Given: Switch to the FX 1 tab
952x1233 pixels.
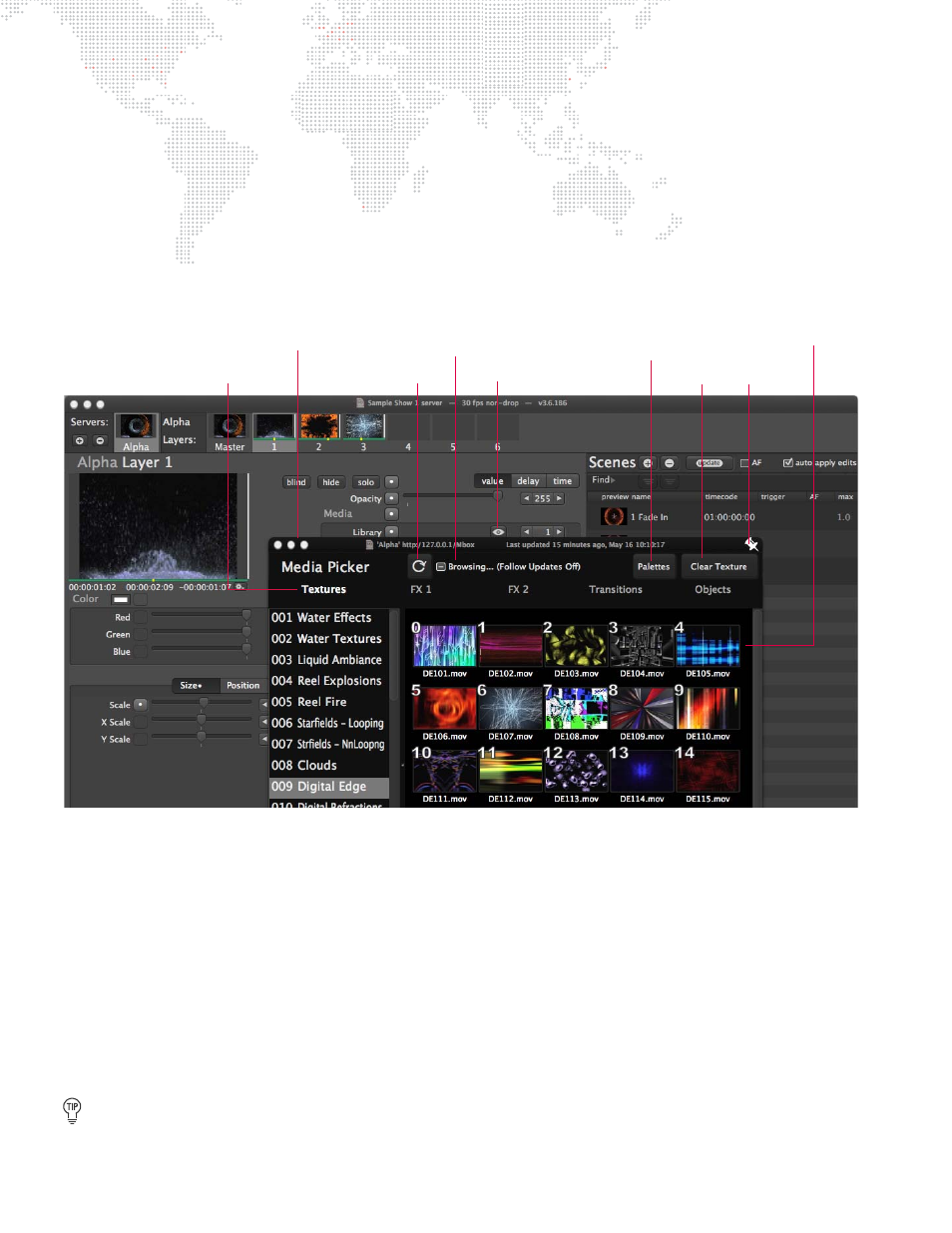Looking at the screenshot, I should 421,590.
